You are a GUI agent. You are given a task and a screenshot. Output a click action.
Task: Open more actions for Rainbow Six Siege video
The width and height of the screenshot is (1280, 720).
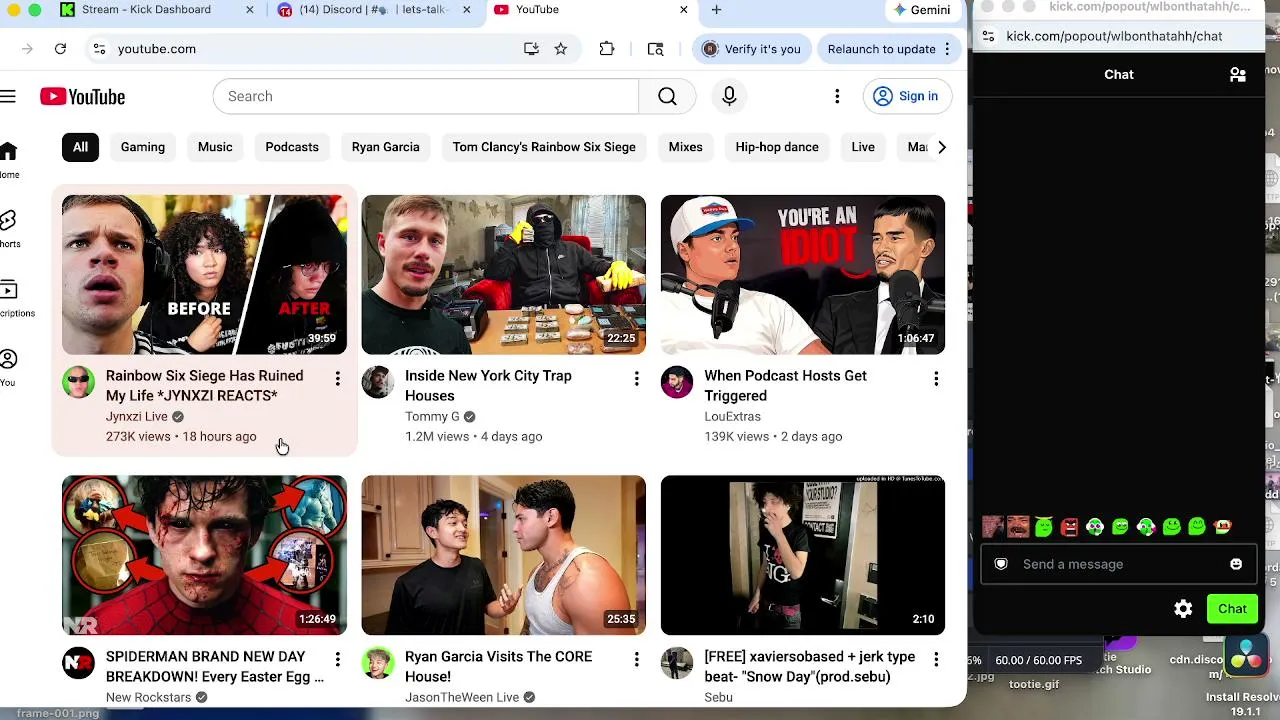337,379
